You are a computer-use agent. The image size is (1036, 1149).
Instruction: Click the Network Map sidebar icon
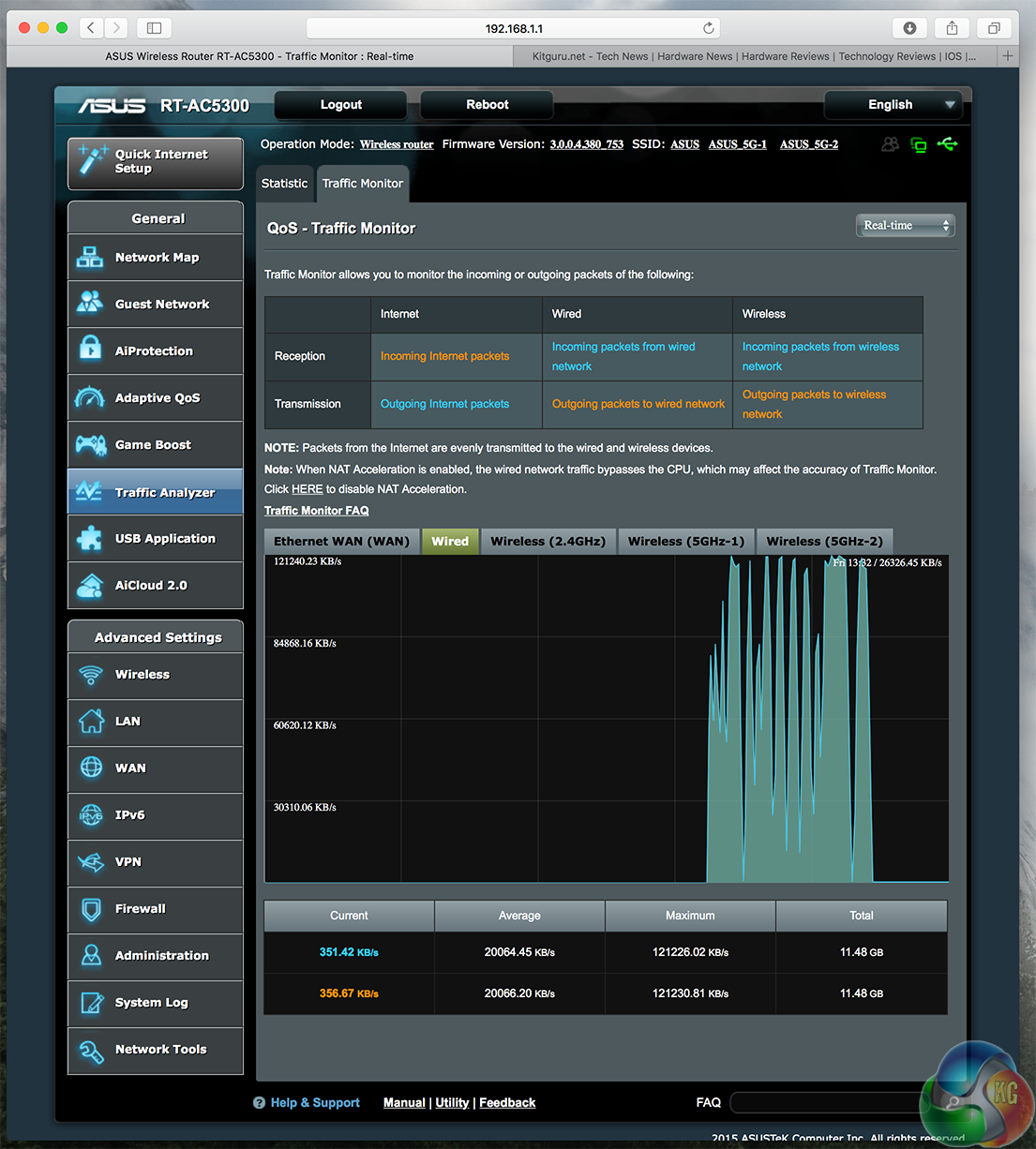(90, 257)
